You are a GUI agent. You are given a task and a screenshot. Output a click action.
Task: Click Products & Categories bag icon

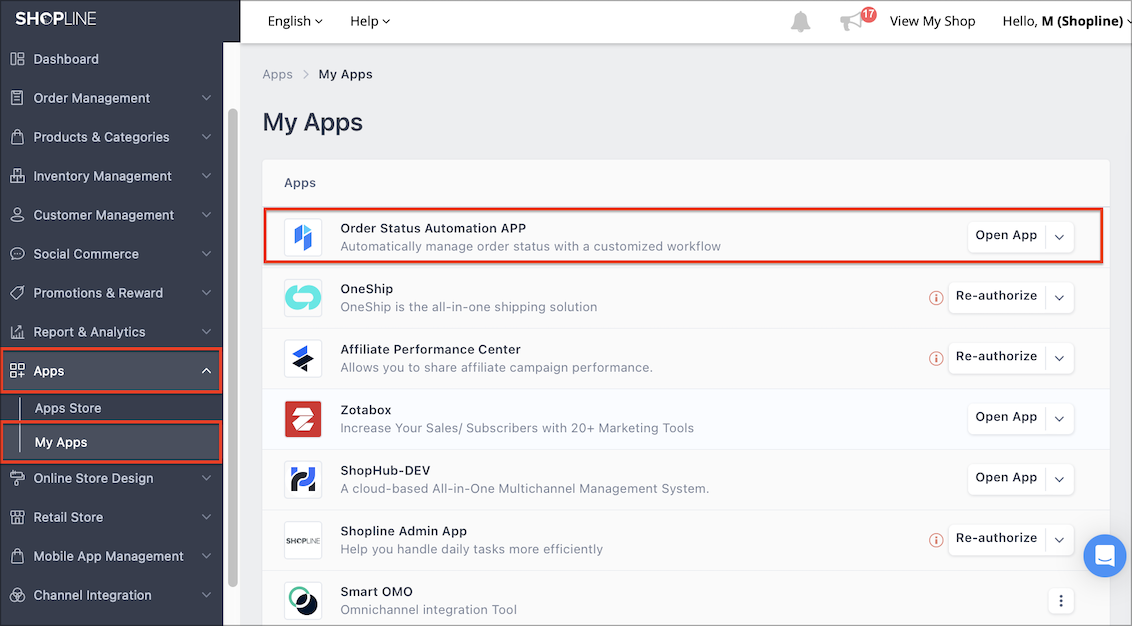pyautogui.click(x=17, y=137)
